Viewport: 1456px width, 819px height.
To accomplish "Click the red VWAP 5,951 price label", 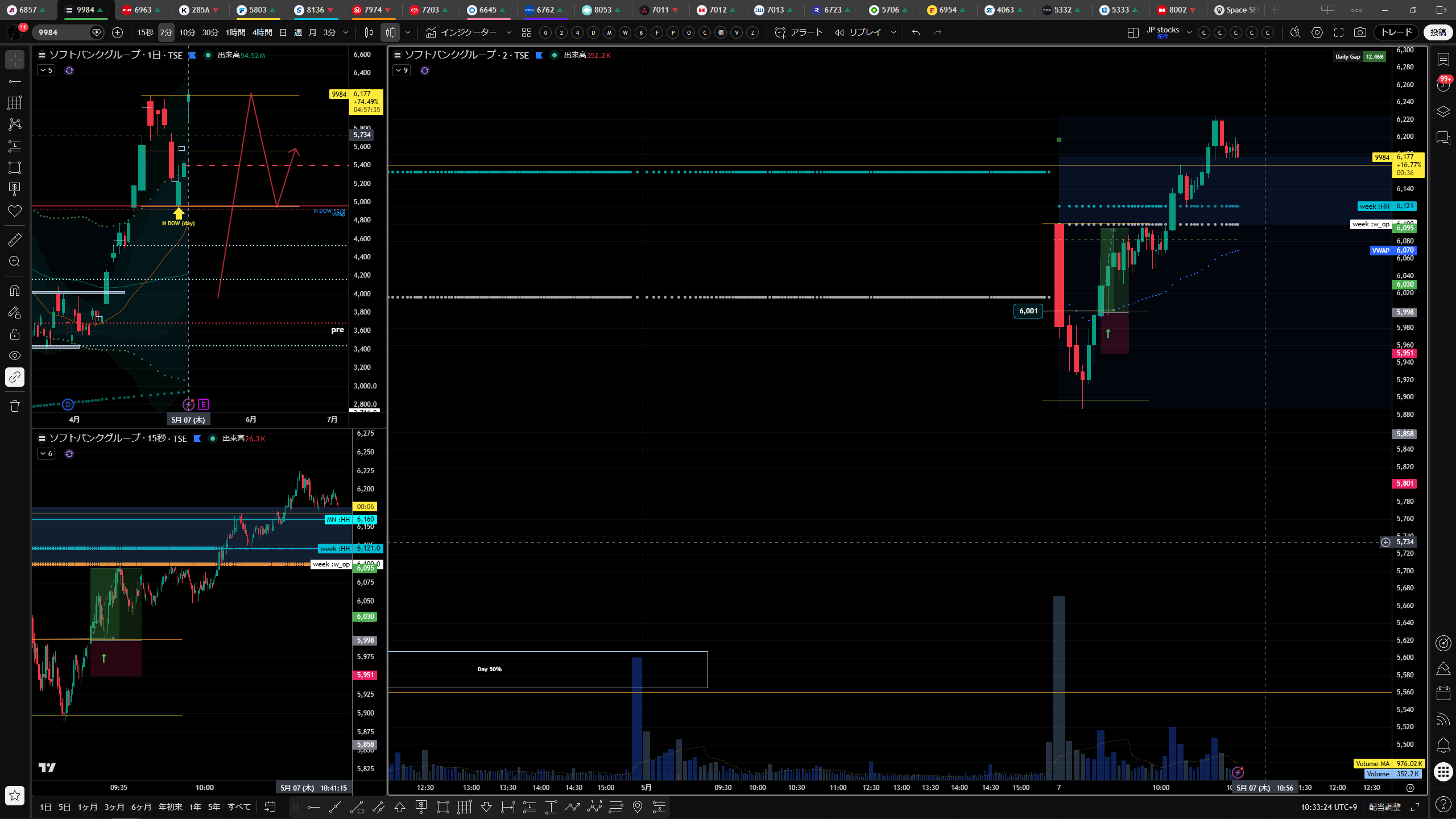I will [1405, 353].
